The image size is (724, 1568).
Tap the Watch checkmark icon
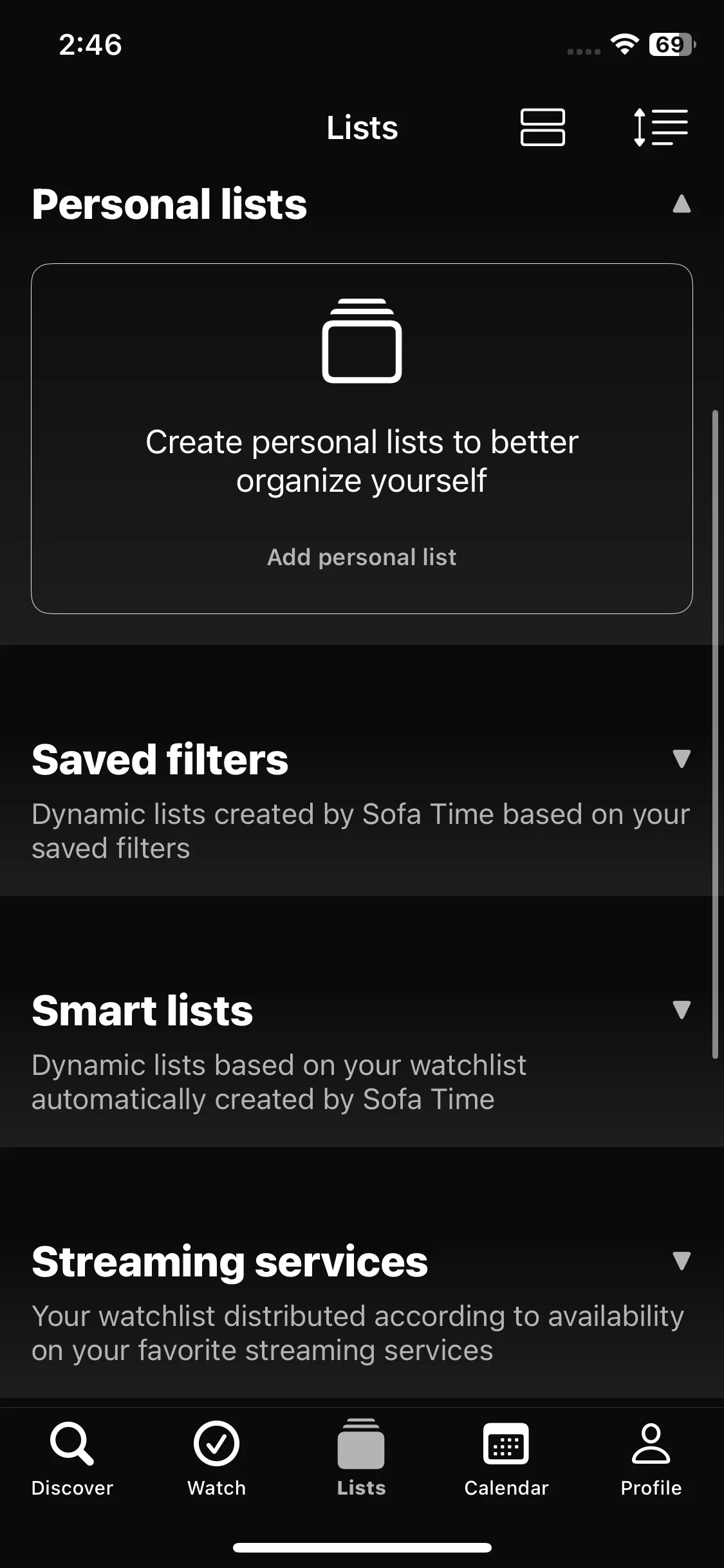217,1444
